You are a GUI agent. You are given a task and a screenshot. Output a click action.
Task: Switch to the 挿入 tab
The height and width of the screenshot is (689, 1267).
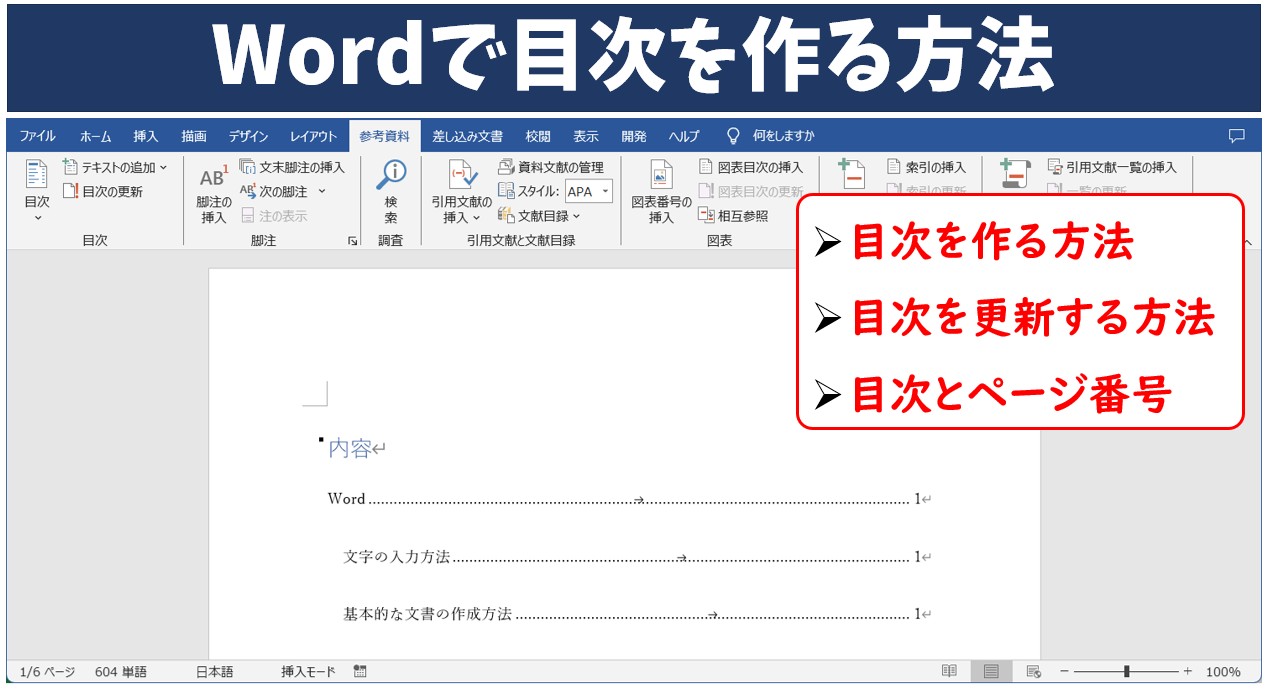pos(146,136)
